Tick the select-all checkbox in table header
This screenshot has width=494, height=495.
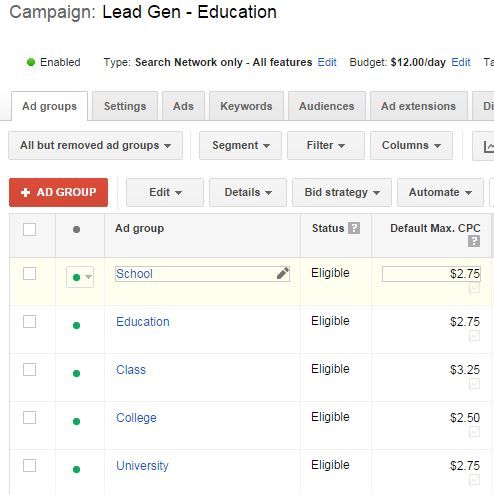click(29, 229)
